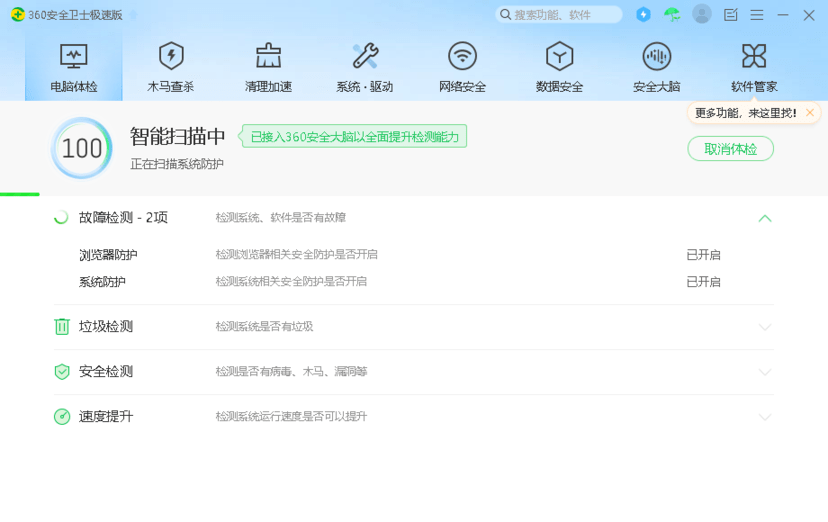
Task: Close the 360安全卫士 window
Action: (x=809, y=15)
